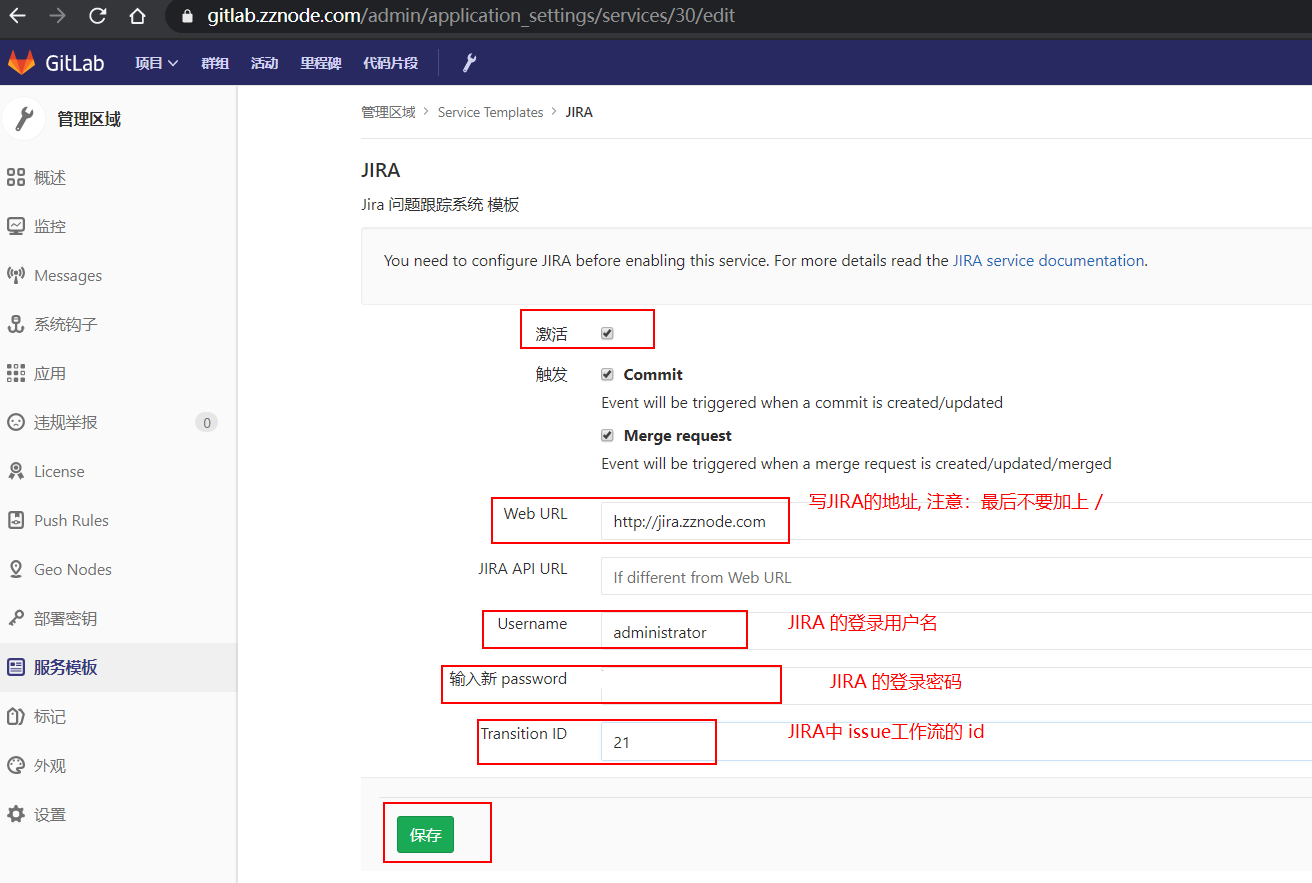Click the GitLab fox logo
Viewport: 1312px width, 883px height.
click(22, 63)
